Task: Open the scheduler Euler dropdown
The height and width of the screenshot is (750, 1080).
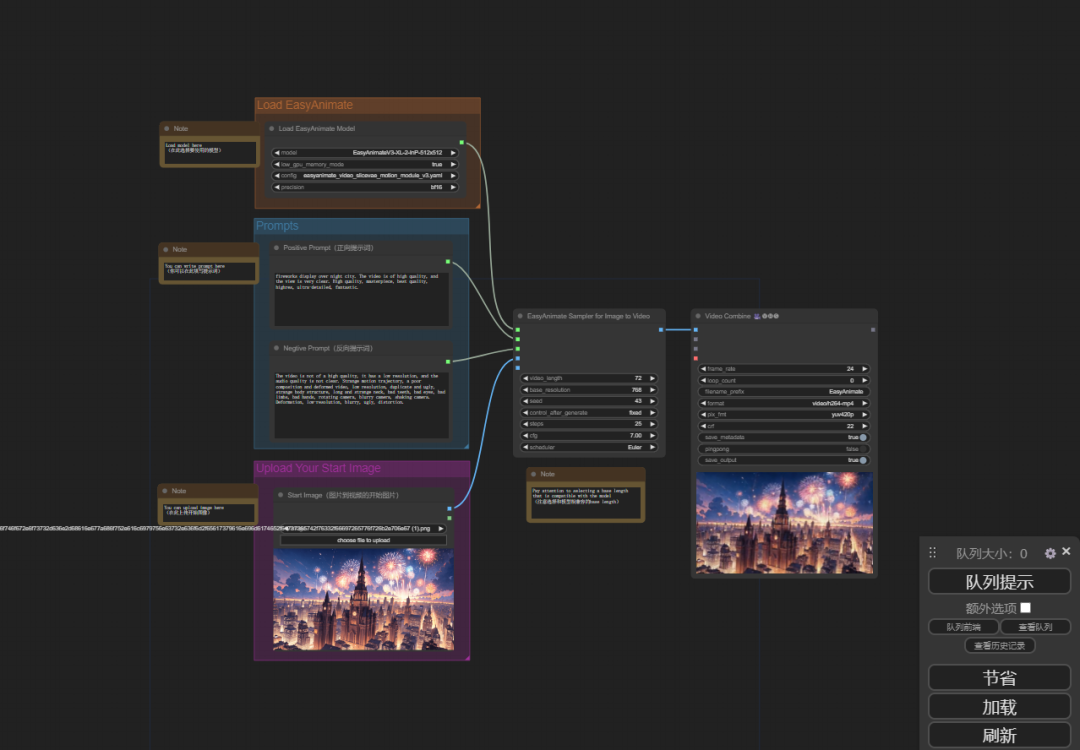Action: (589, 447)
